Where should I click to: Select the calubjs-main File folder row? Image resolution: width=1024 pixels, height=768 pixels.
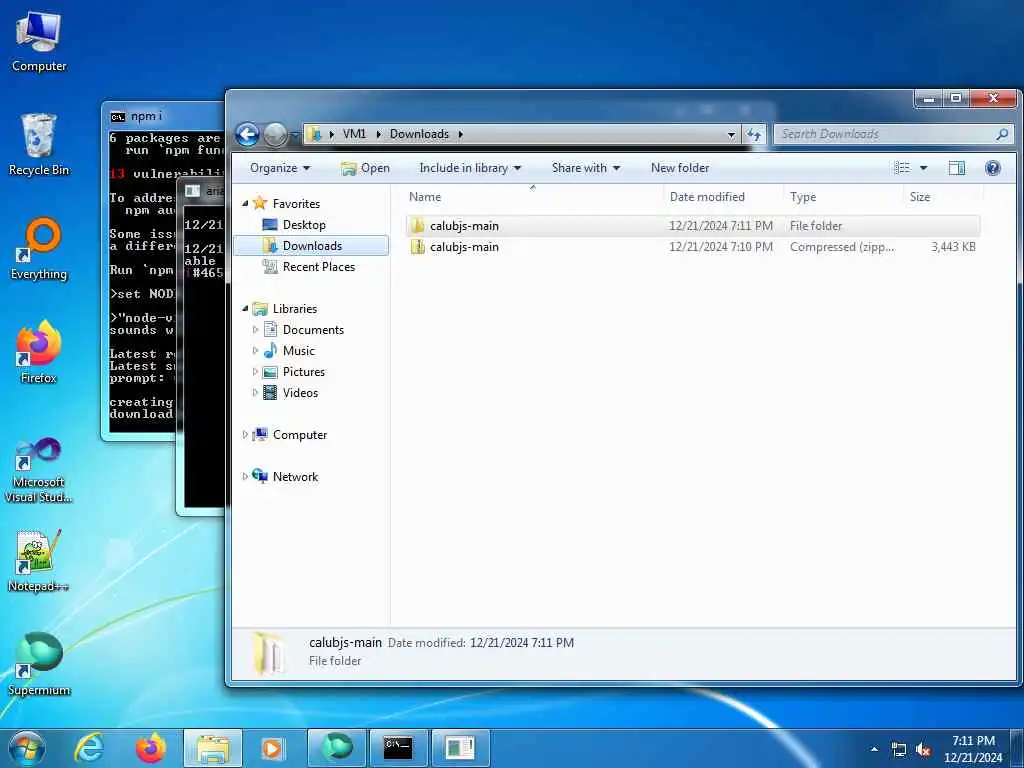click(692, 226)
